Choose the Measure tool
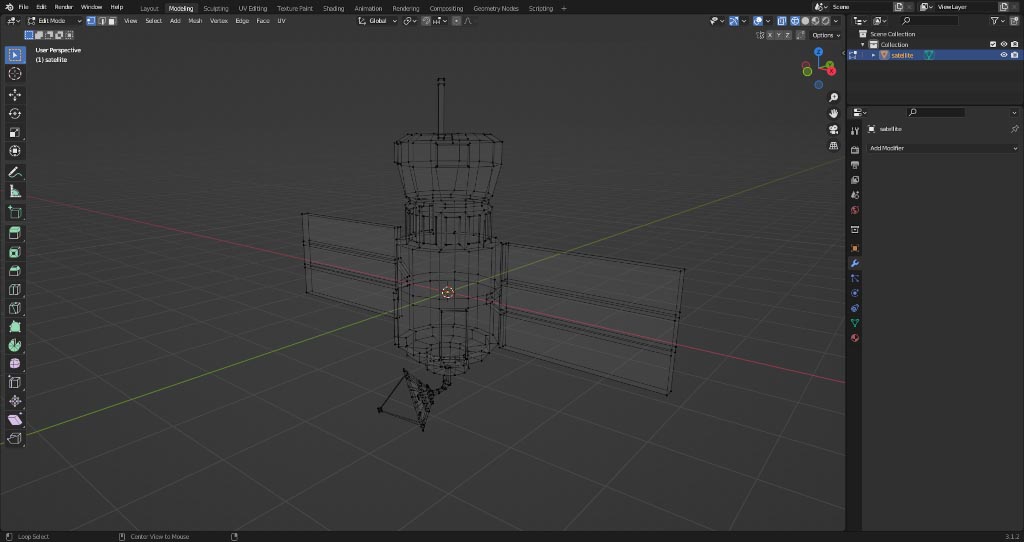Viewport: 1024px width, 542px height. pyautogui.click(x=15, y=190)
